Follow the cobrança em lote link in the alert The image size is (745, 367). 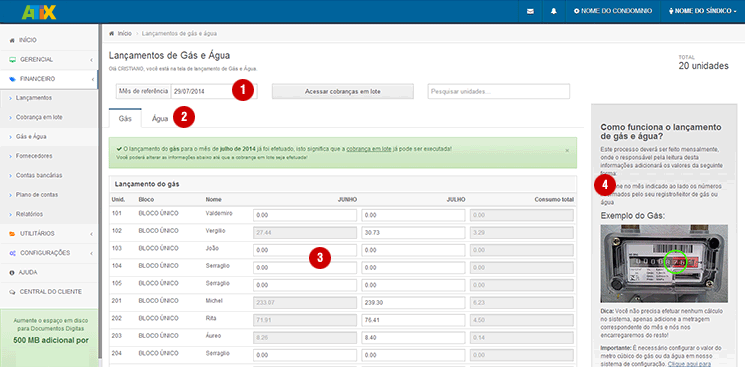click(369, 149)
